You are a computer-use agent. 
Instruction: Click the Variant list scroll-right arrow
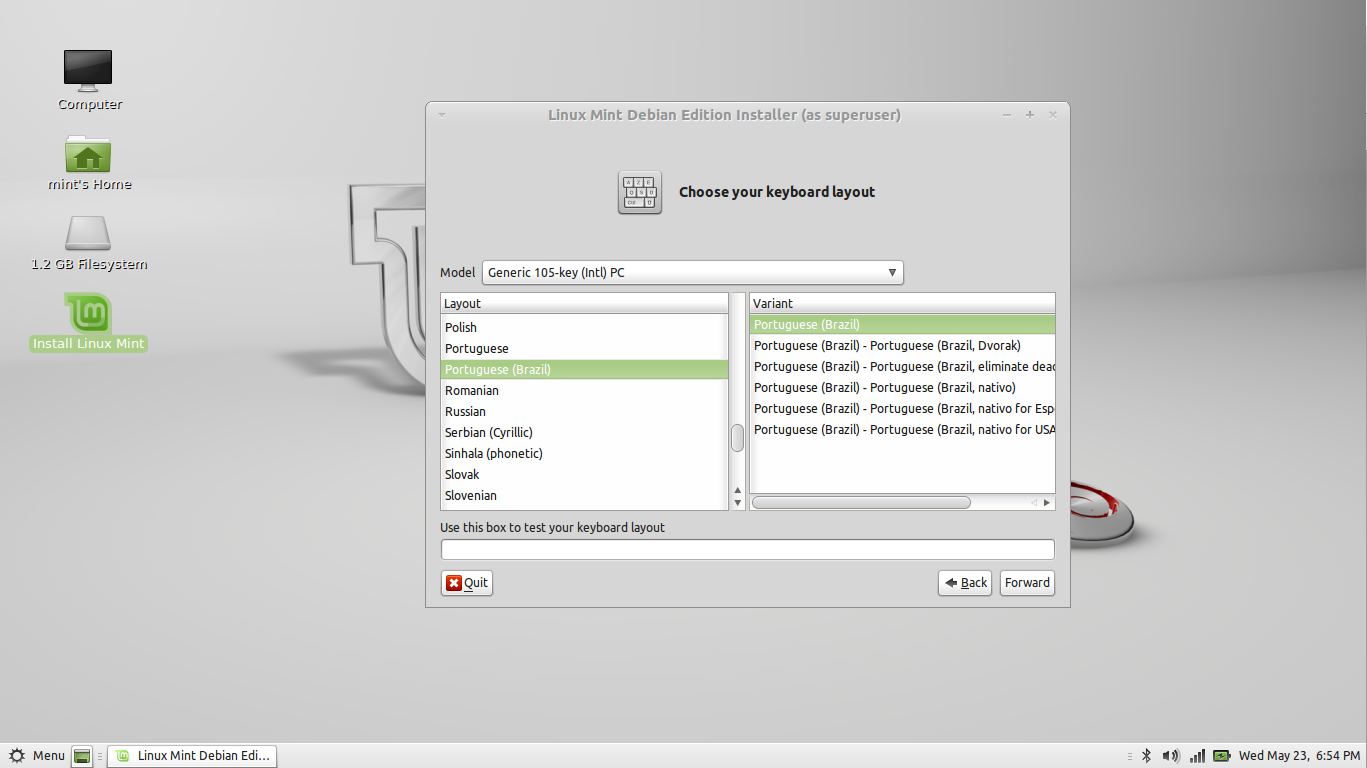click(1047, 503)
